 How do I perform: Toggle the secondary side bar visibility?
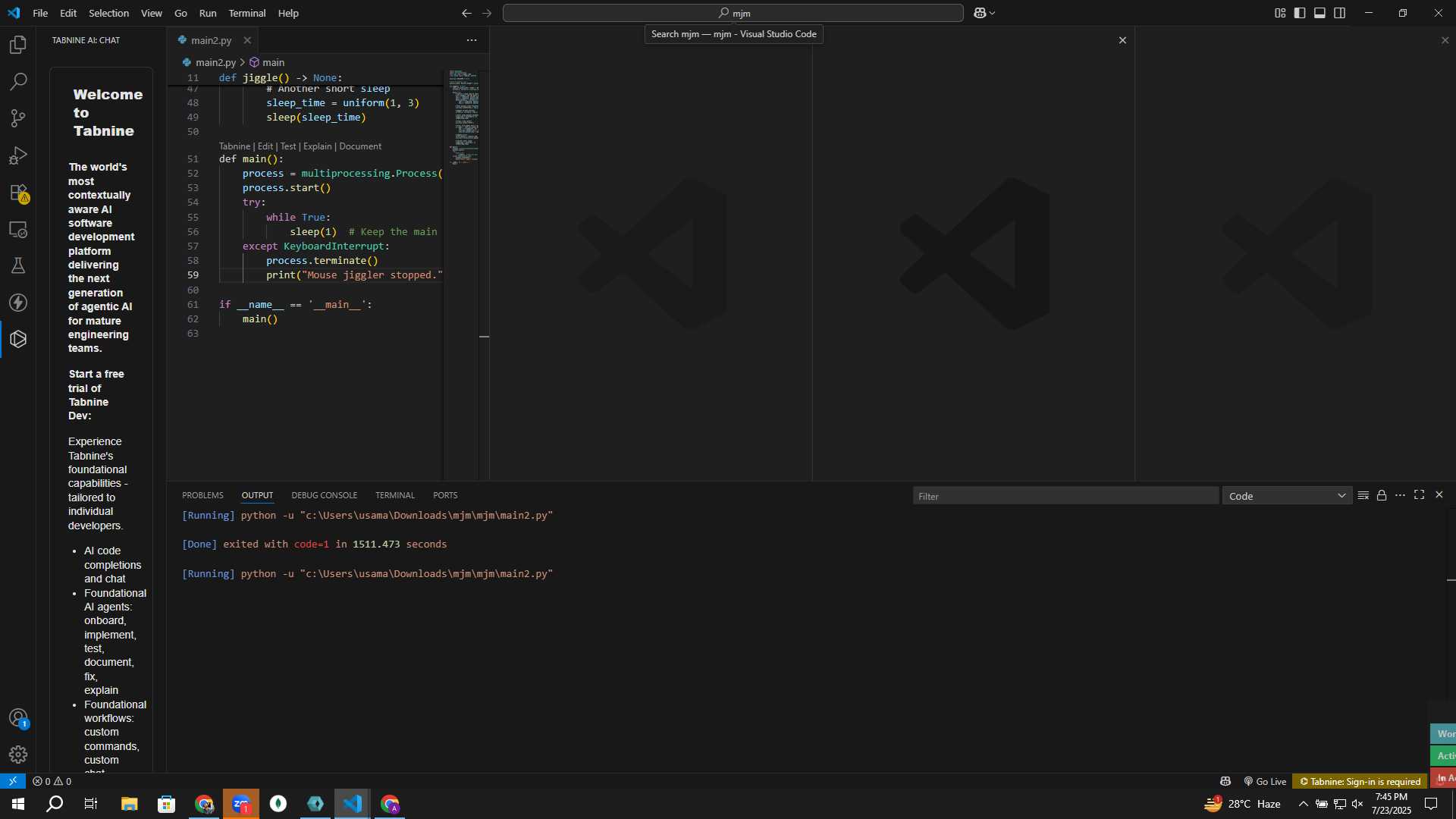pyautogui.click(x=1340, y=13)
